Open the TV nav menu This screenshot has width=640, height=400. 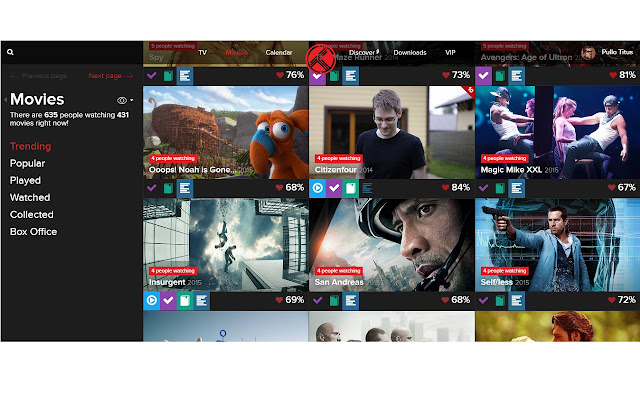click(x=202, y=53)
